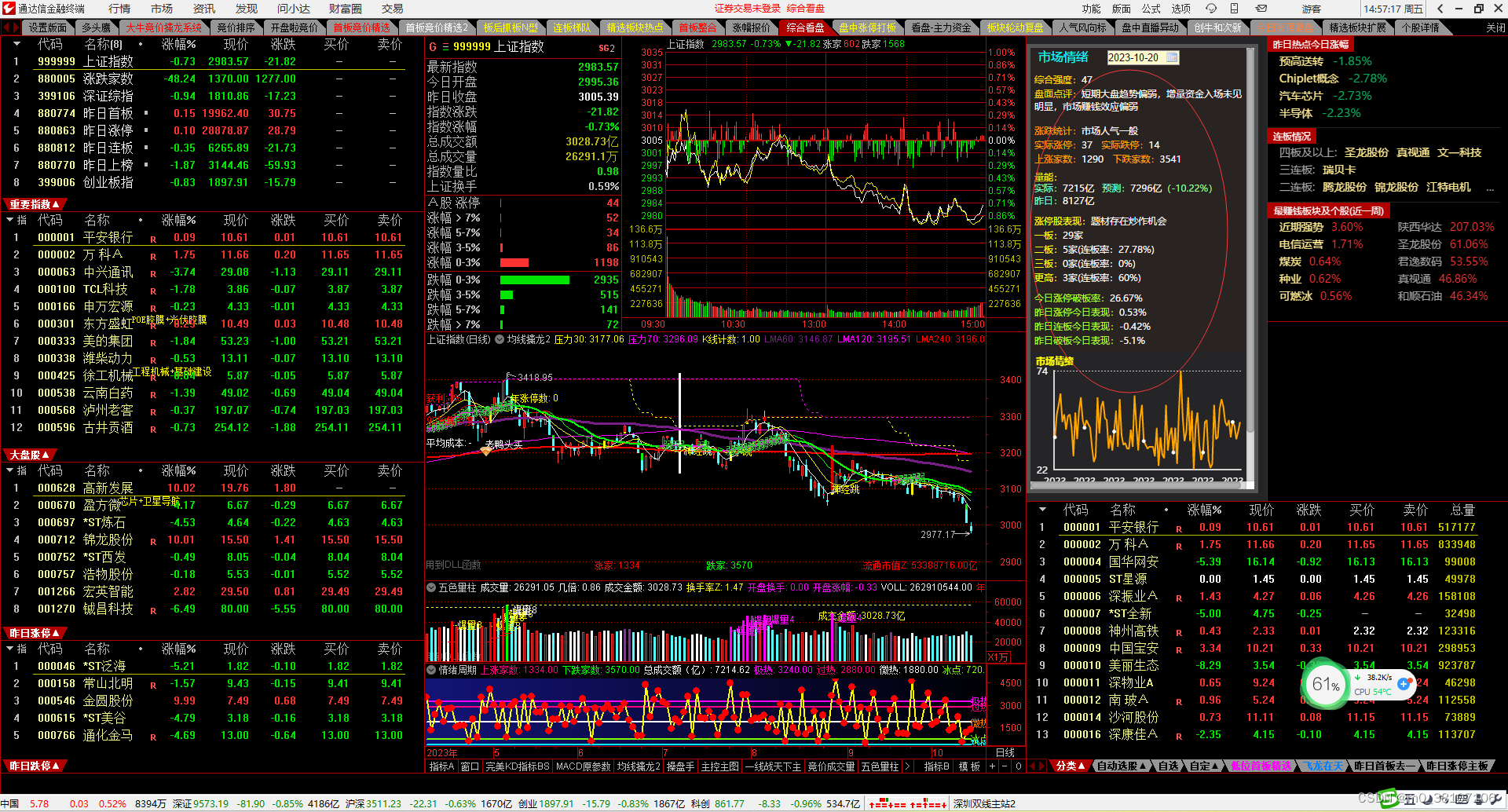
Task: Click the right navigation arrow beside 设置版面
Action: coord(16,27)
